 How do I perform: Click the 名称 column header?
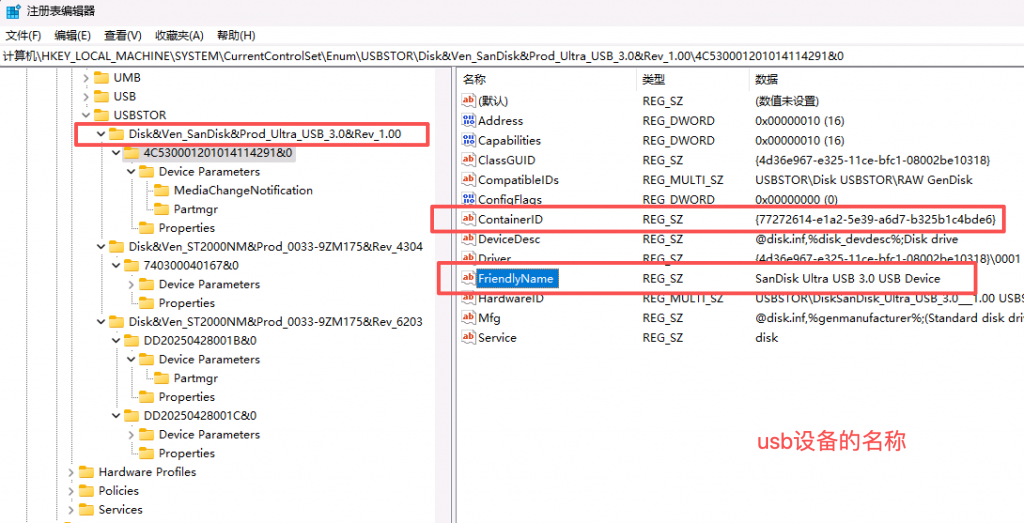(x=475, y=79)
